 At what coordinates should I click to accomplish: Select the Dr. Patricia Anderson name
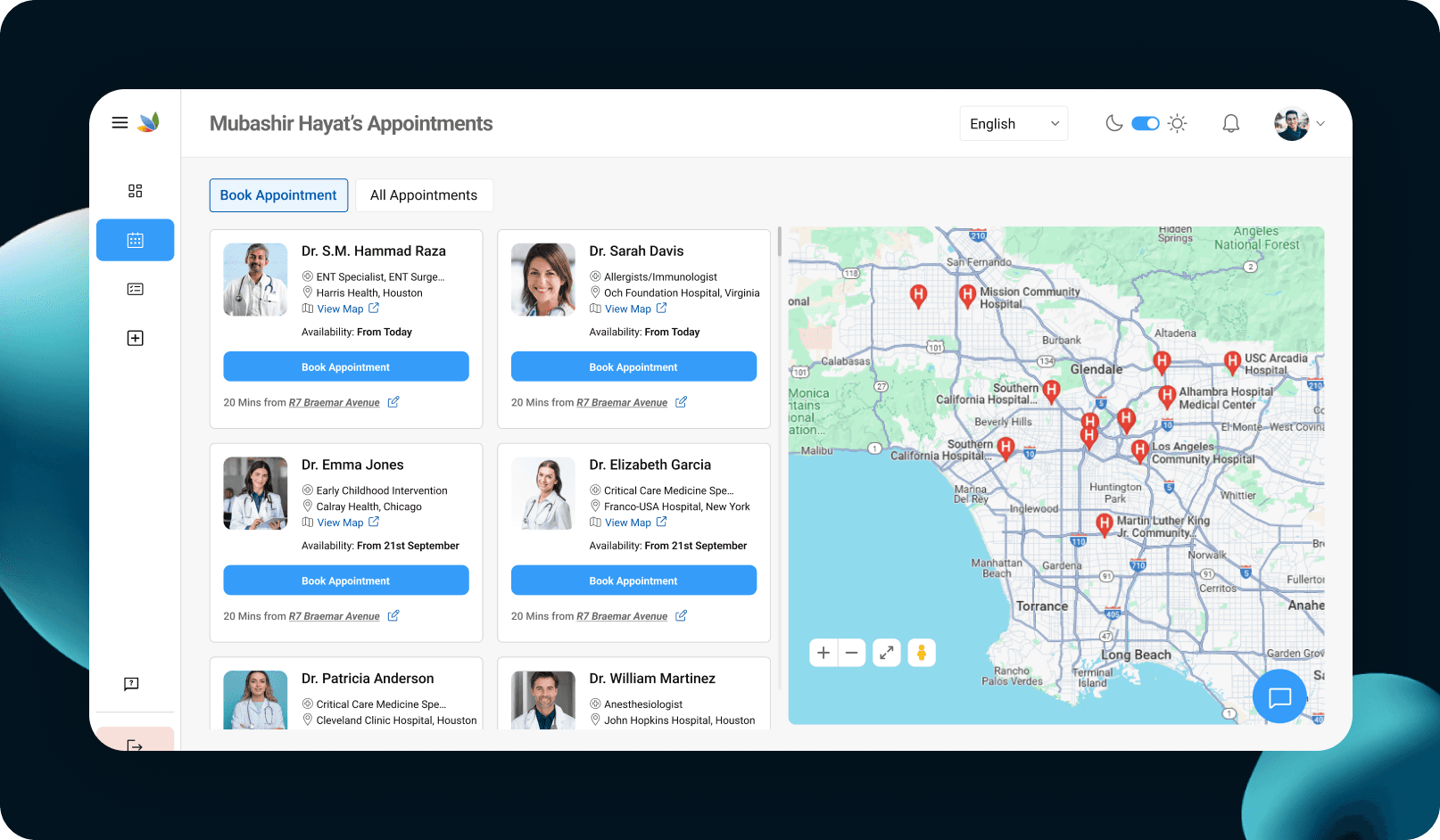click(368, 679)
